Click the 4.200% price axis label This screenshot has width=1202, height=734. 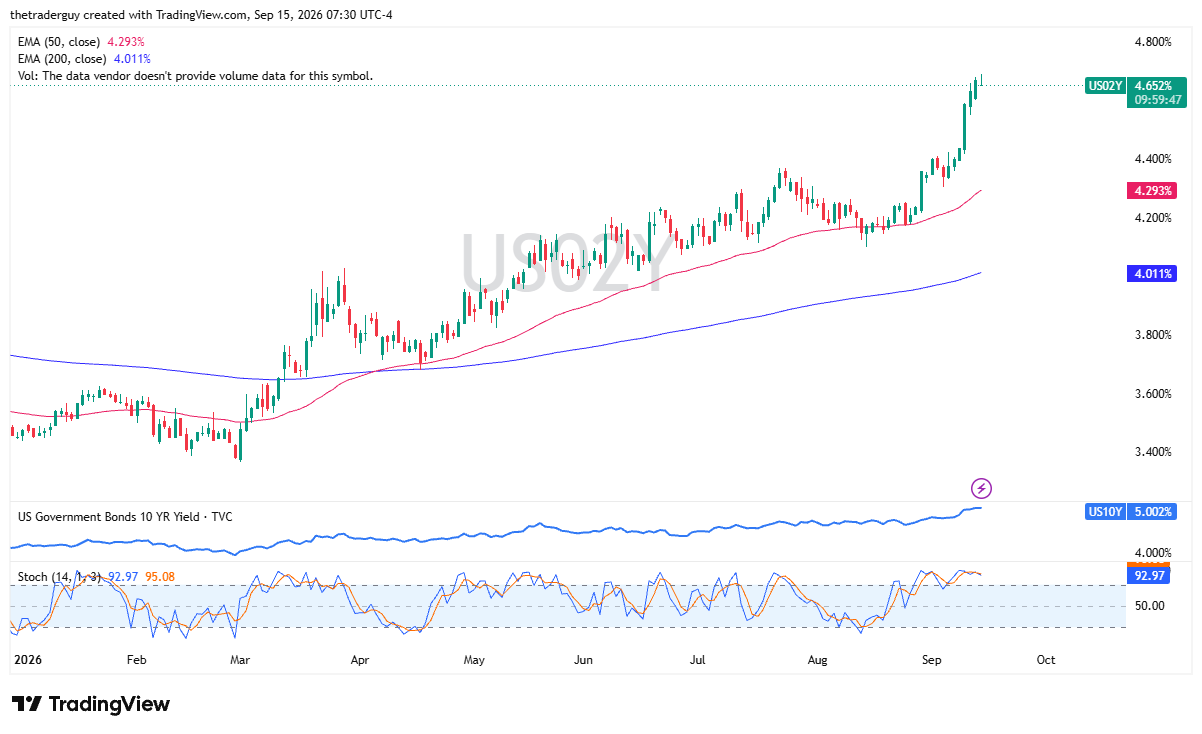(x=1153, y=218)
